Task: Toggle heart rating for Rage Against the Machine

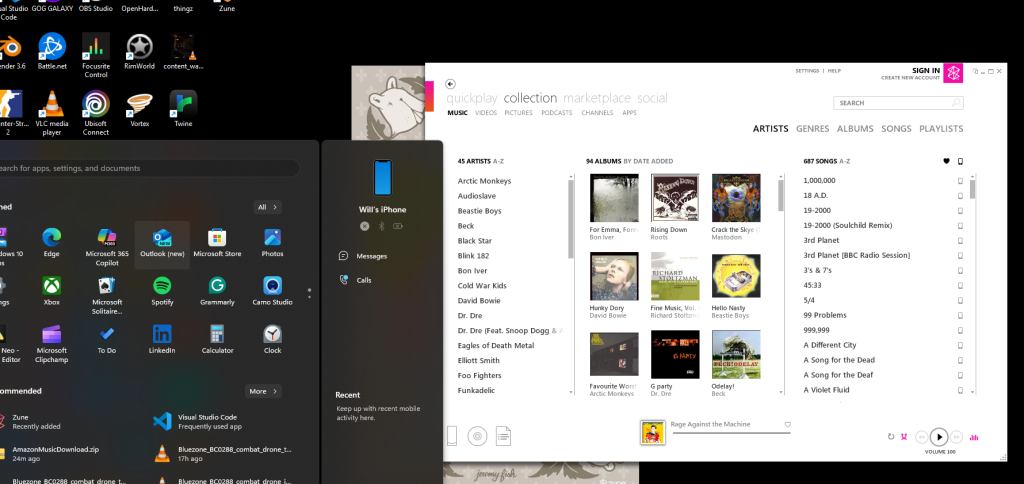Action: (788, 425)
